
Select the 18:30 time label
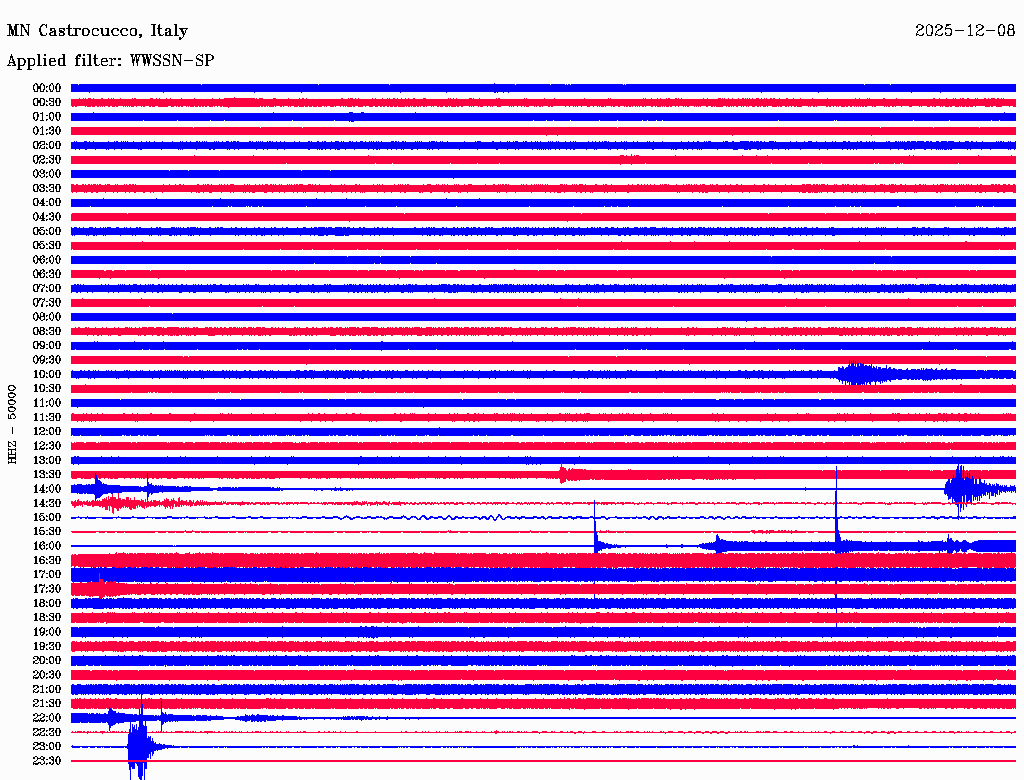47,617
